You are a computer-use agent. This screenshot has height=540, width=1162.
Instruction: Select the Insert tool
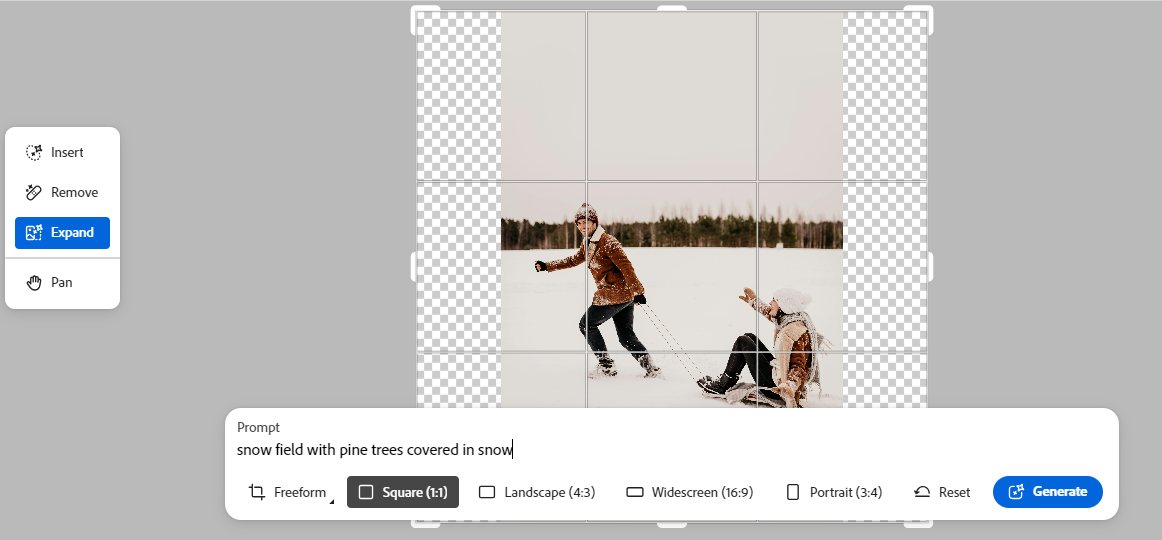tap(62, 153)
